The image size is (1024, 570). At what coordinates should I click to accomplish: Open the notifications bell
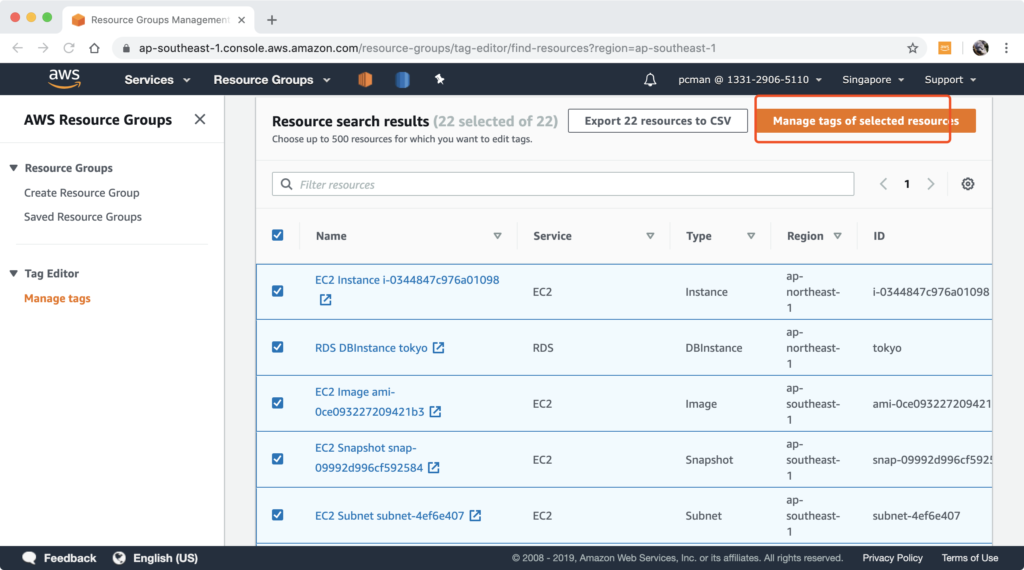tap(650, 80)
